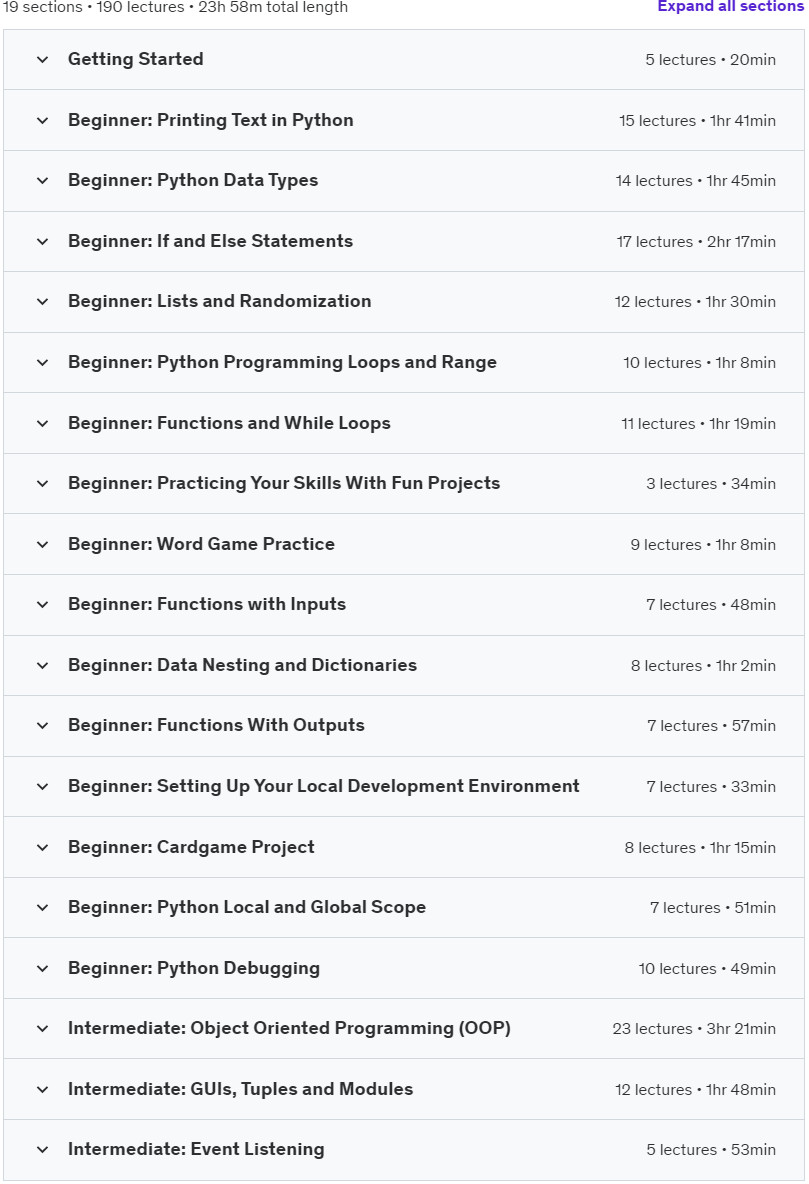Viewport: 809px width, 1184px height.
Task: Expand chevron for Lists and Randomization
Action: point(43,301)
